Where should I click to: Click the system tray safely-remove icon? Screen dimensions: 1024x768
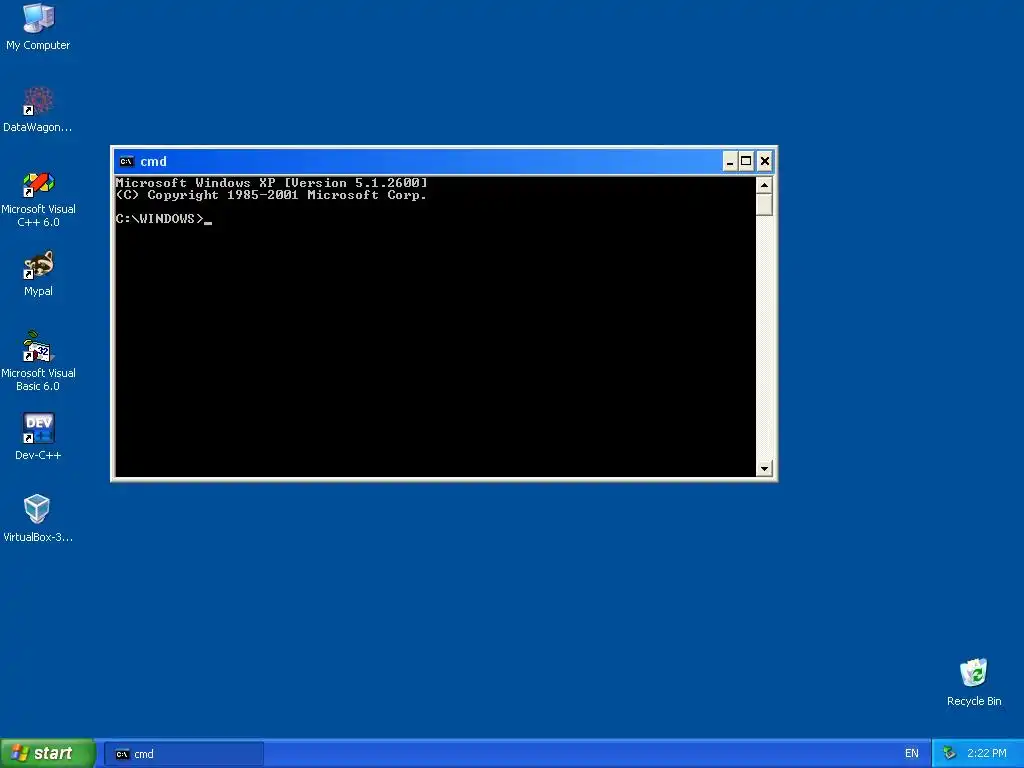(x=950, y=754)
